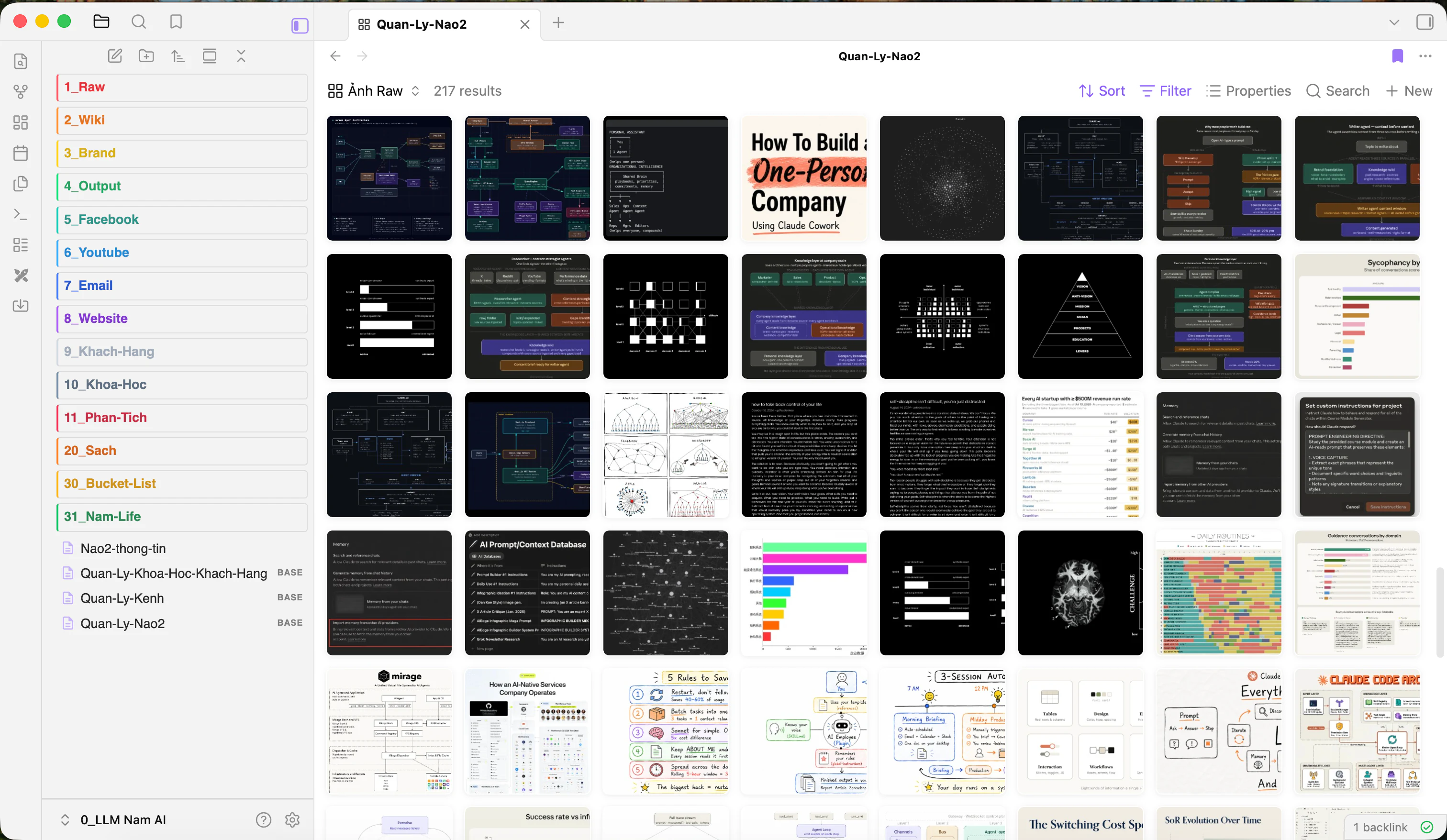Toggle the purple bookmark for this base
Viewport: 1447px width, 840px height.
tap(1398, 56)
